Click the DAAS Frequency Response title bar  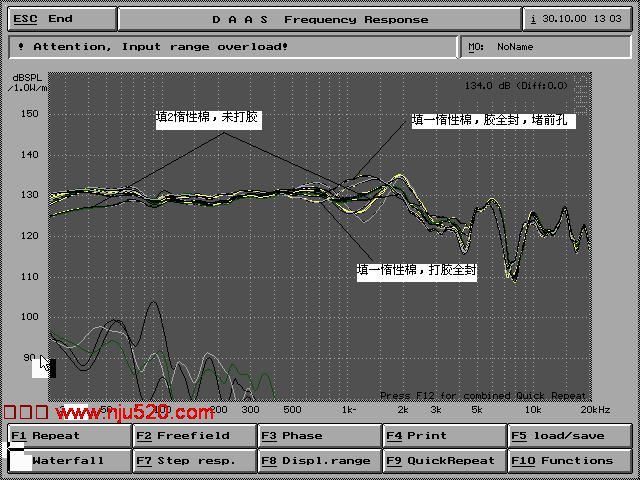pyautogui.click(x=319, y=19)
